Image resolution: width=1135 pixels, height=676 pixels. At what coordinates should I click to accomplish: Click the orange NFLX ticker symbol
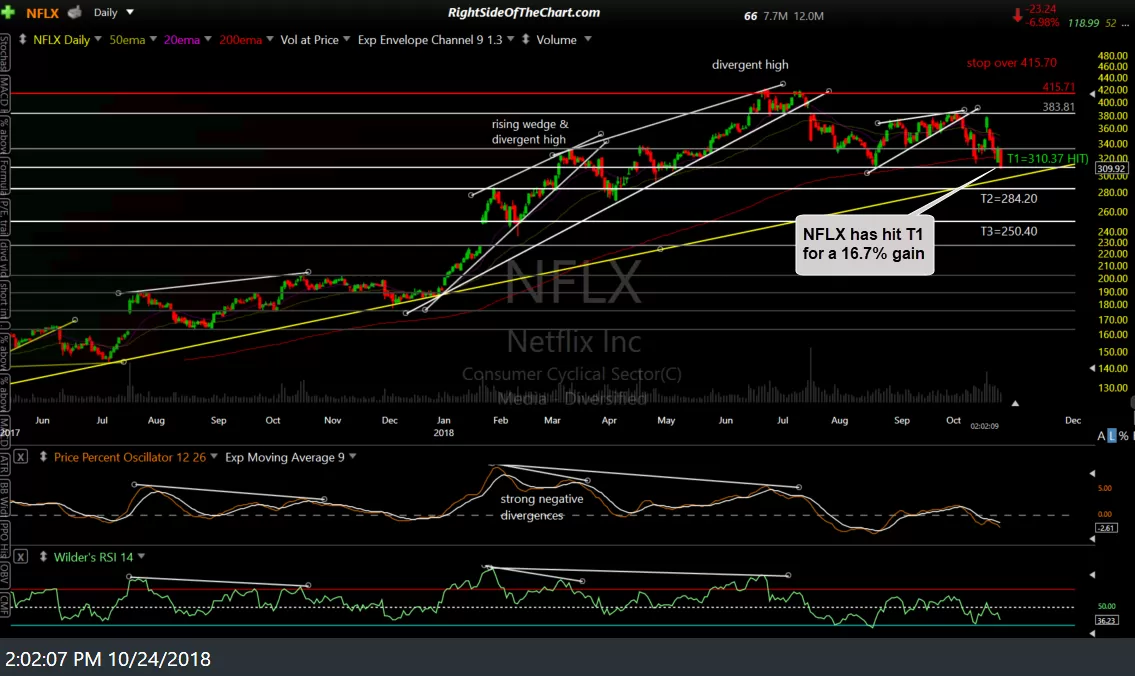pyautogui.click(x=43, y=13)
